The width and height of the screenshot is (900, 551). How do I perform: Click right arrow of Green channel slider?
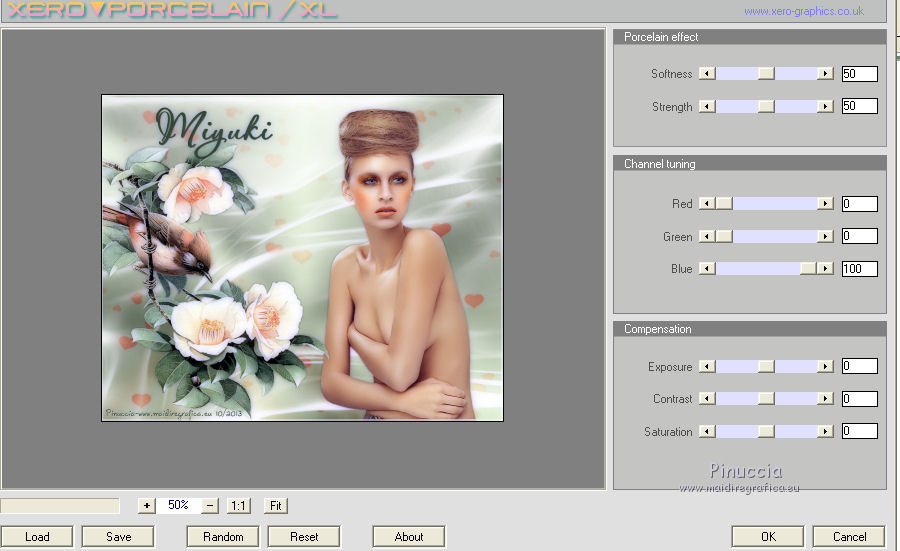tap(825, 237)
